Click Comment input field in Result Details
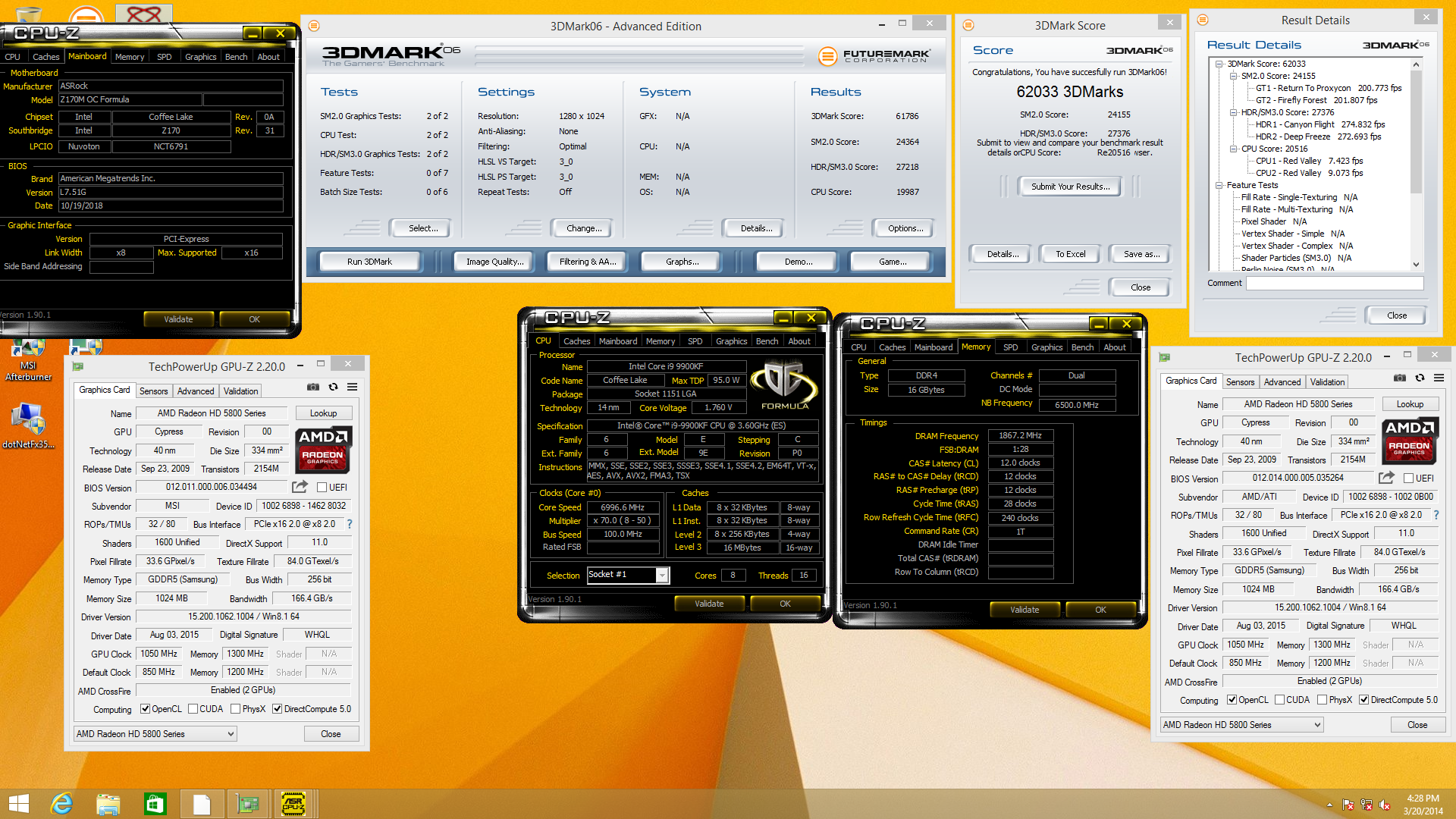 [x=1335, y=283]
